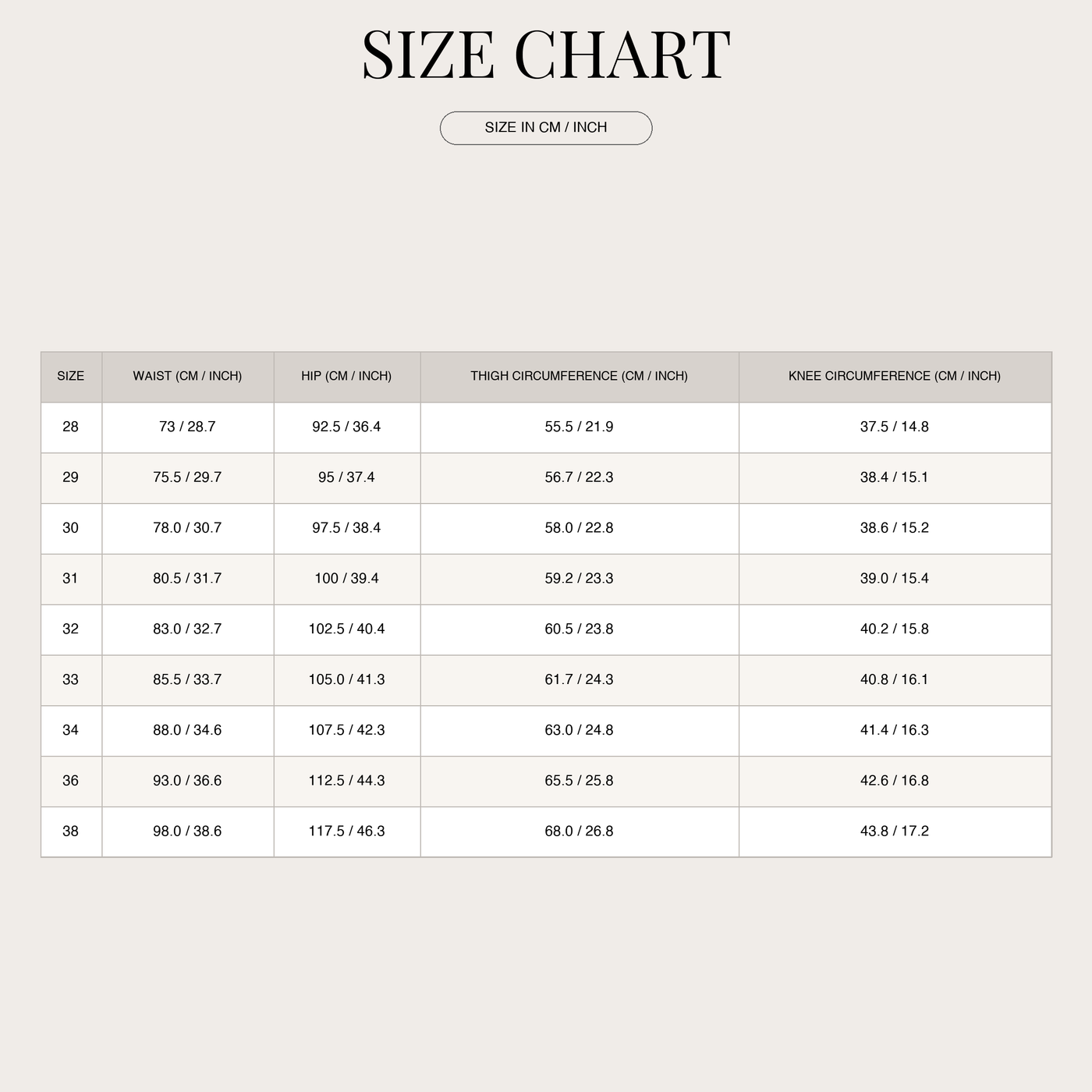Click the SIZE CHART title heading
The height and width of the screenshot is (1092, 1092).
[x=546, y=55]
